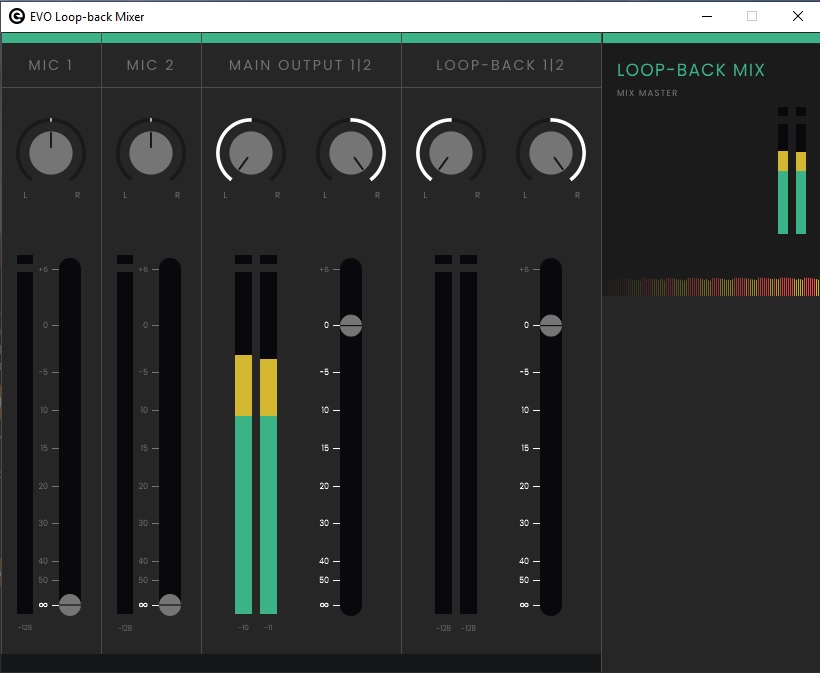Click the Loop-back 1|2 fader handle
Viewport: 820px width, 673px height.
pyautogui.click(x=551, y=325)
